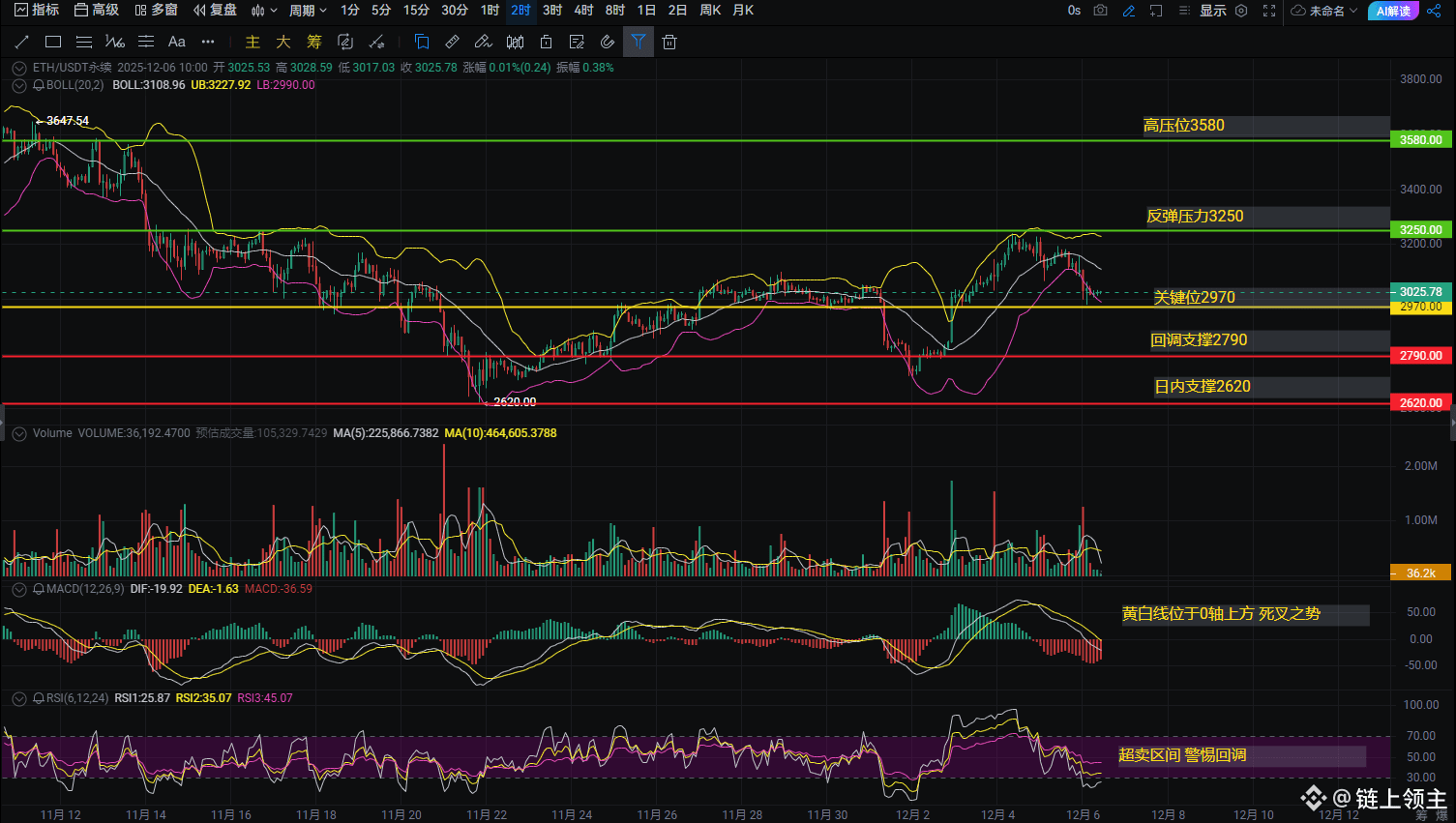Select the trend line drawing tool
The width and height of the screenshot is (1456, 823).
22,42
